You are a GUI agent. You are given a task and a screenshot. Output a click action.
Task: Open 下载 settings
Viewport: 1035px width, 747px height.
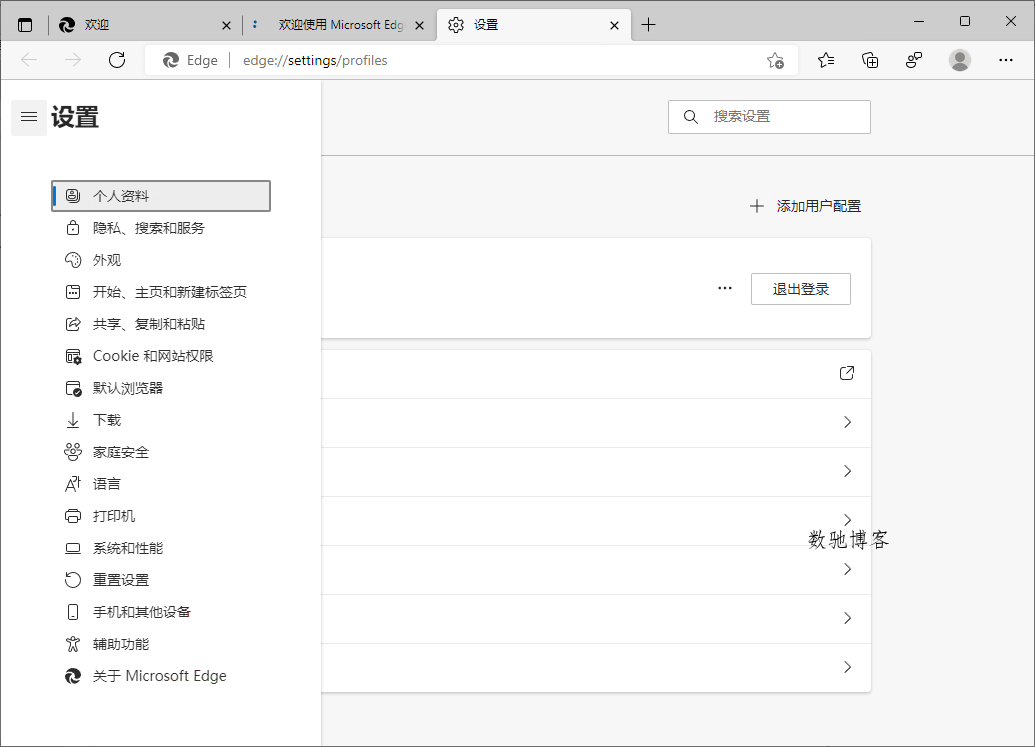tap(161, 420)
